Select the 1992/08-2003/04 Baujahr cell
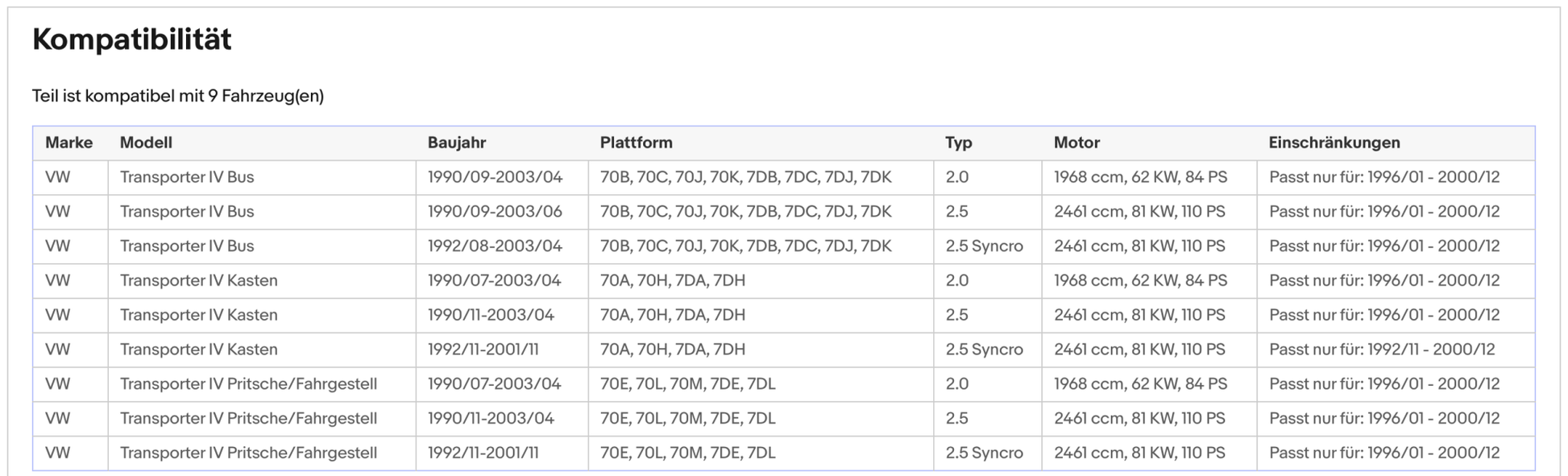This screenshot has width=1568, height=476. 494,246
